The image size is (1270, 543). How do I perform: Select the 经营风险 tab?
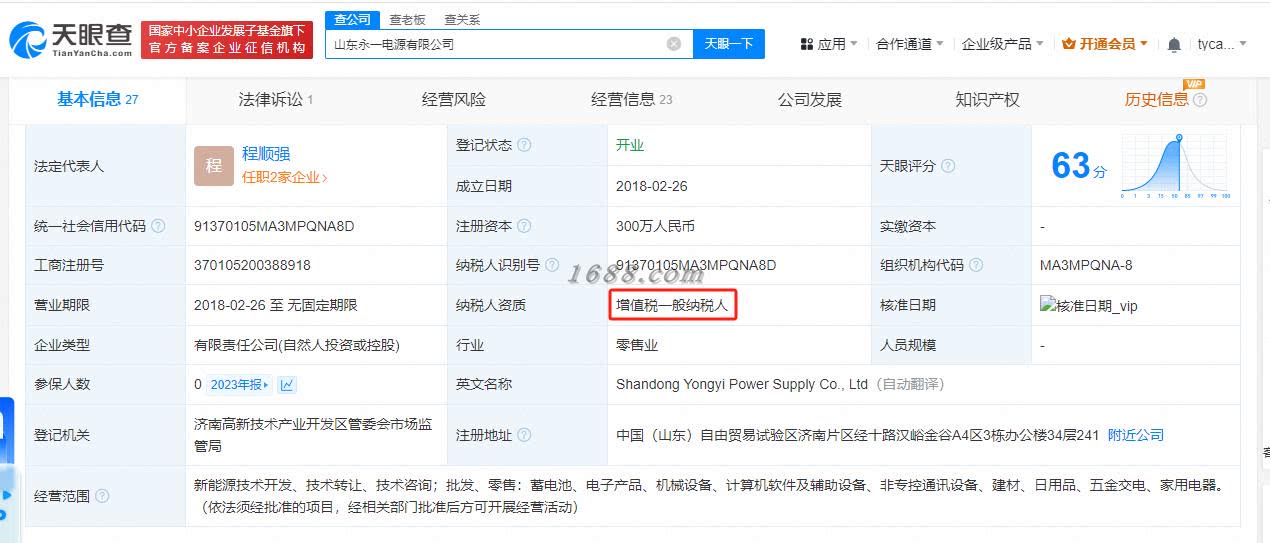point(454,99)
